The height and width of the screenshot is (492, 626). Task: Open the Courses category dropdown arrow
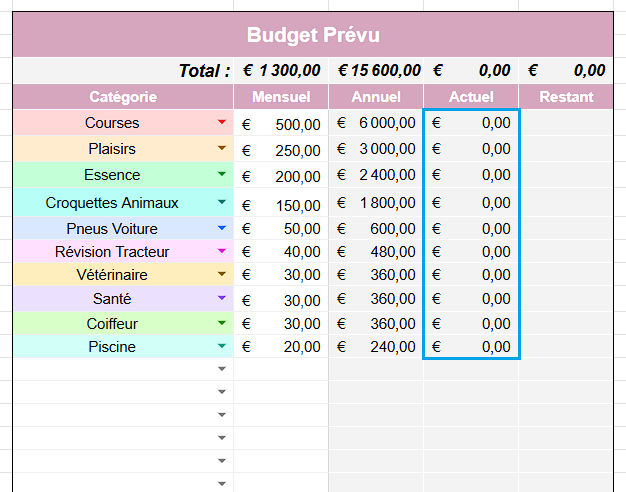(x=222, y=123)
